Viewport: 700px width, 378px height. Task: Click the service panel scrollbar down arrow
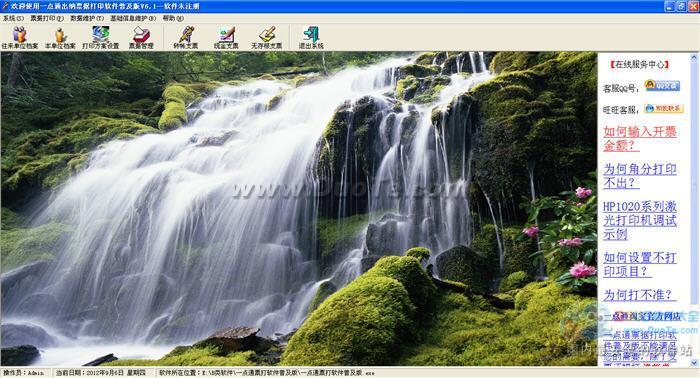694,363
